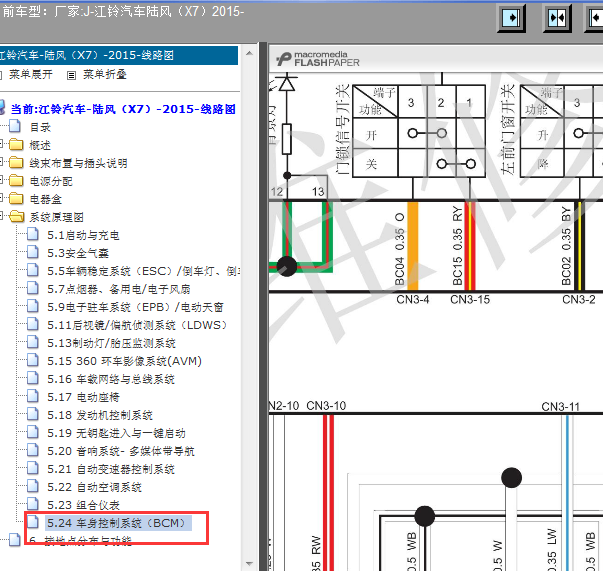Click wire label BC02 0.35 BY
Image resolution: width=603 pixels, height=571 pixels.
566,246
